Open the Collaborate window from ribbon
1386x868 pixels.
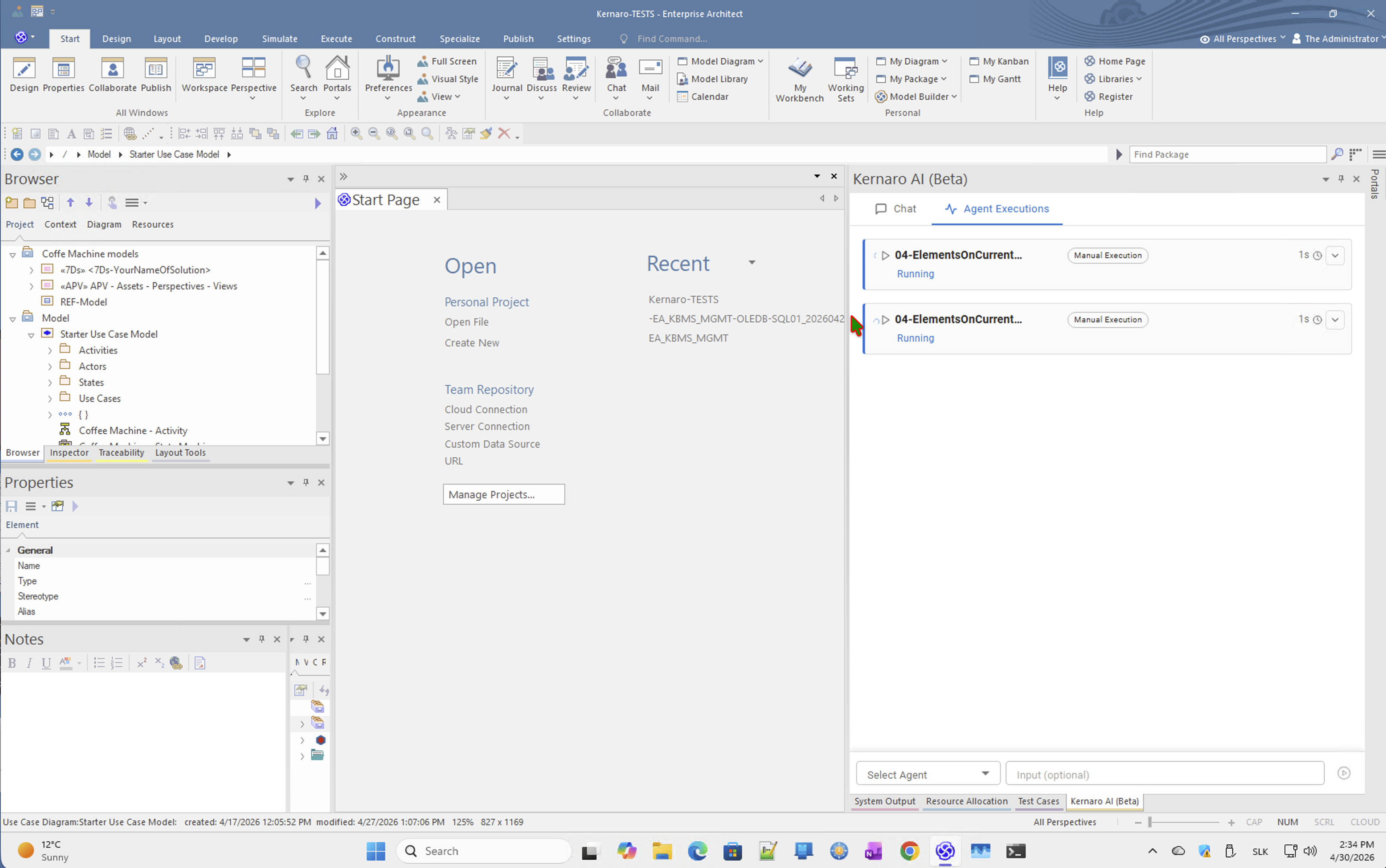click(x=113, y=75)
